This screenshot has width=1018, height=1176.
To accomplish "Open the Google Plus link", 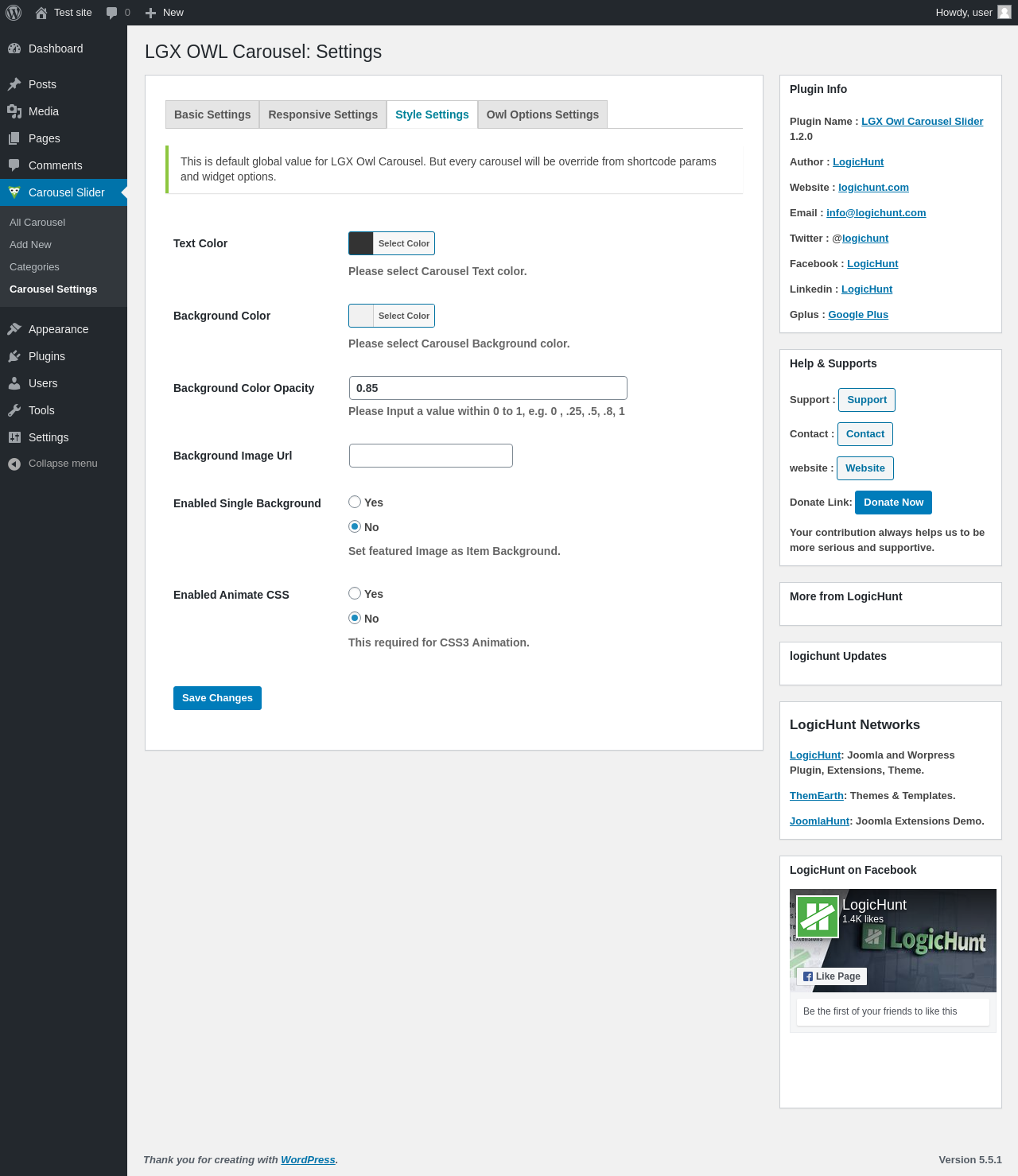I will (858, 315).
